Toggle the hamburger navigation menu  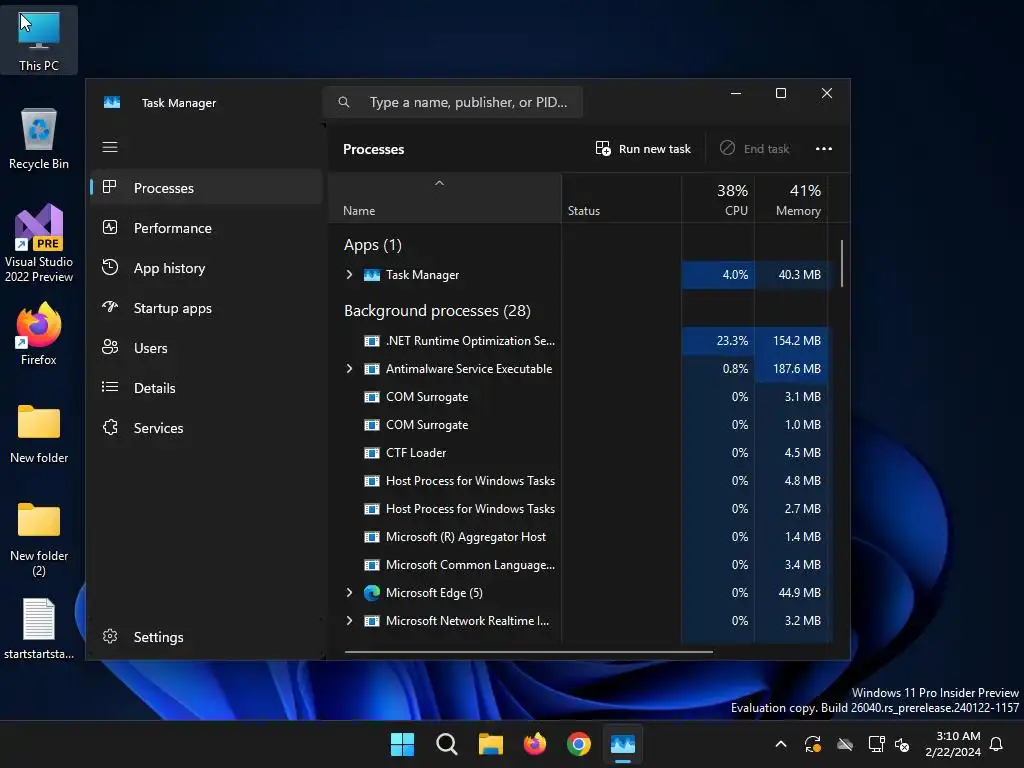point(110,147)
